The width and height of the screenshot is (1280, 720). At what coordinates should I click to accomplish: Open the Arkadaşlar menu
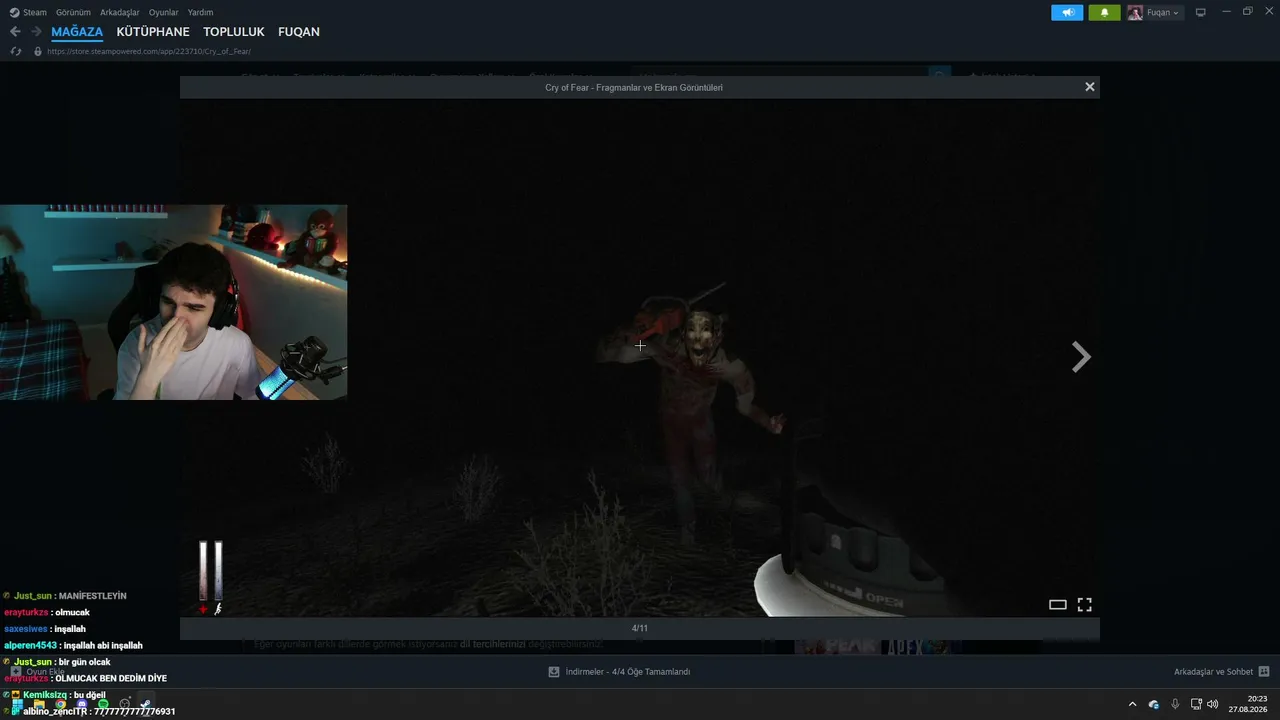click(120, 13)
